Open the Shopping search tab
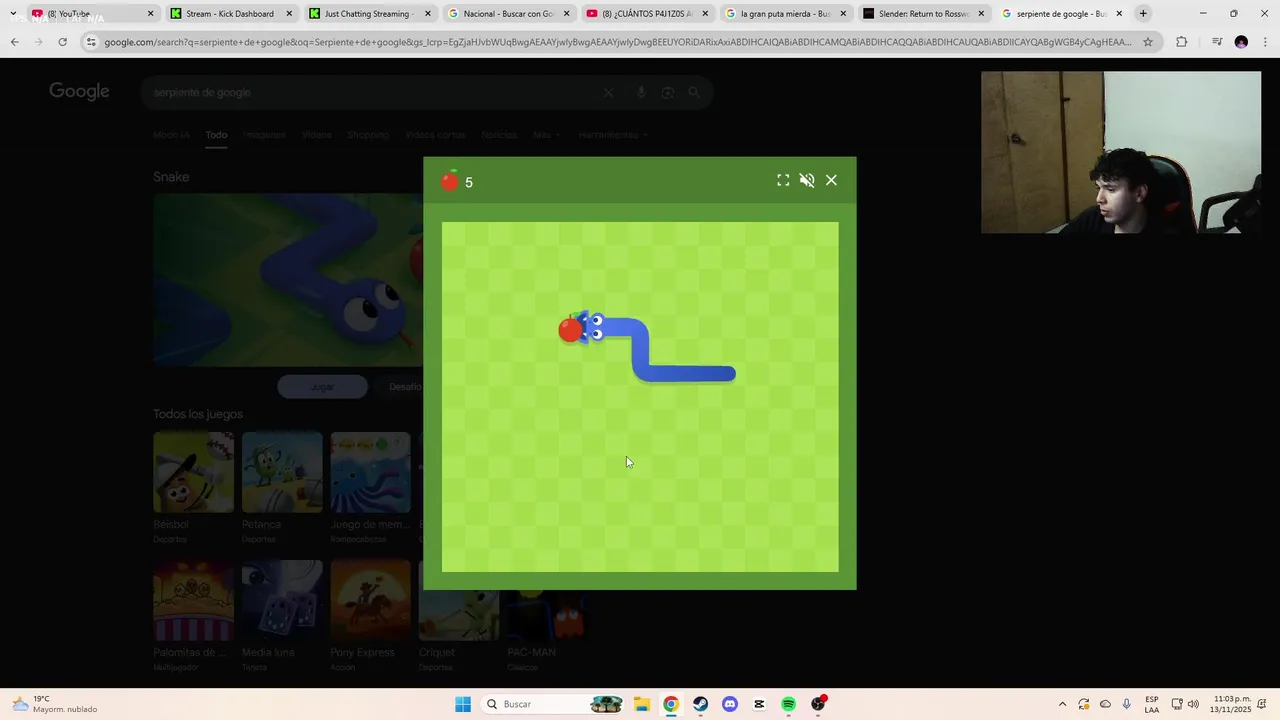This screenshot has width=1280, height=720. tap(368, 135)
